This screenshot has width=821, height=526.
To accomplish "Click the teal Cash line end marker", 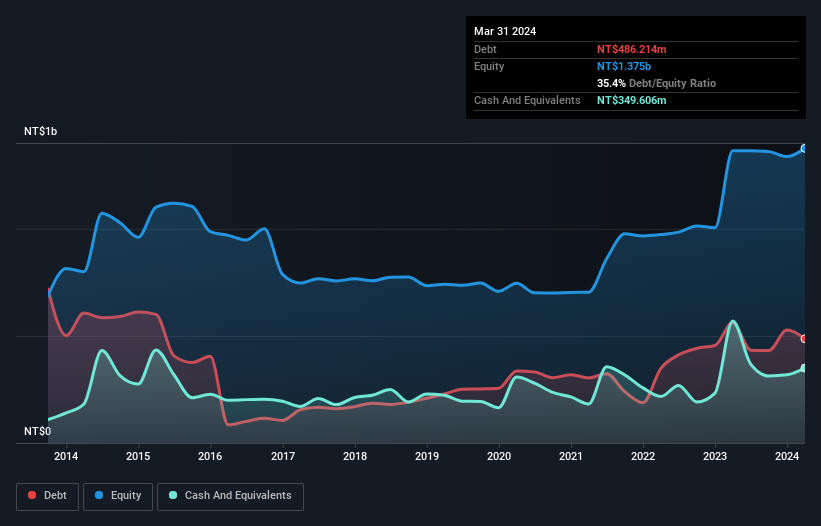I will coord(804,368).
